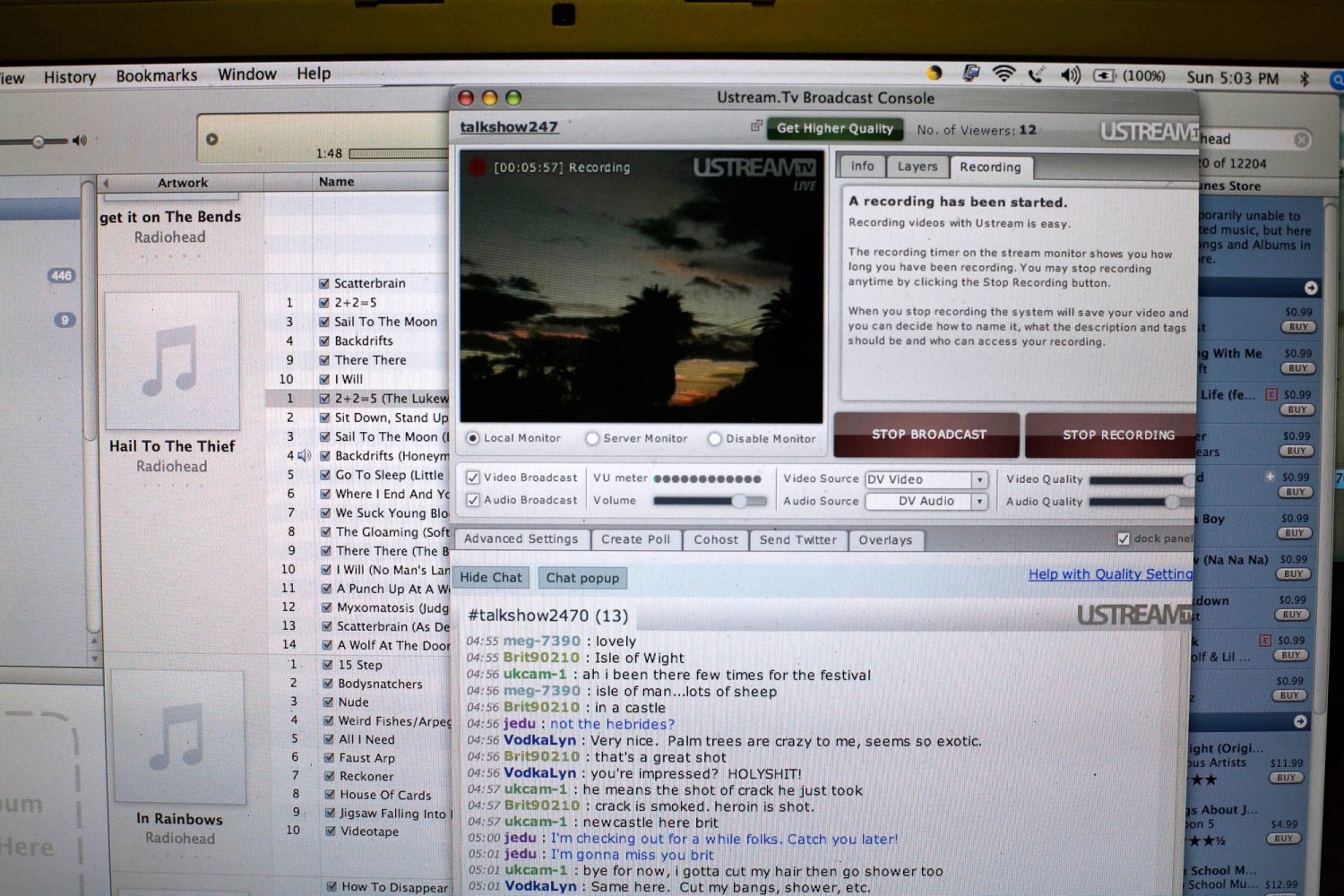Uncheck the Bodysnatchers track checkbox
The image size is (1344, 896).
pos(330,684)
